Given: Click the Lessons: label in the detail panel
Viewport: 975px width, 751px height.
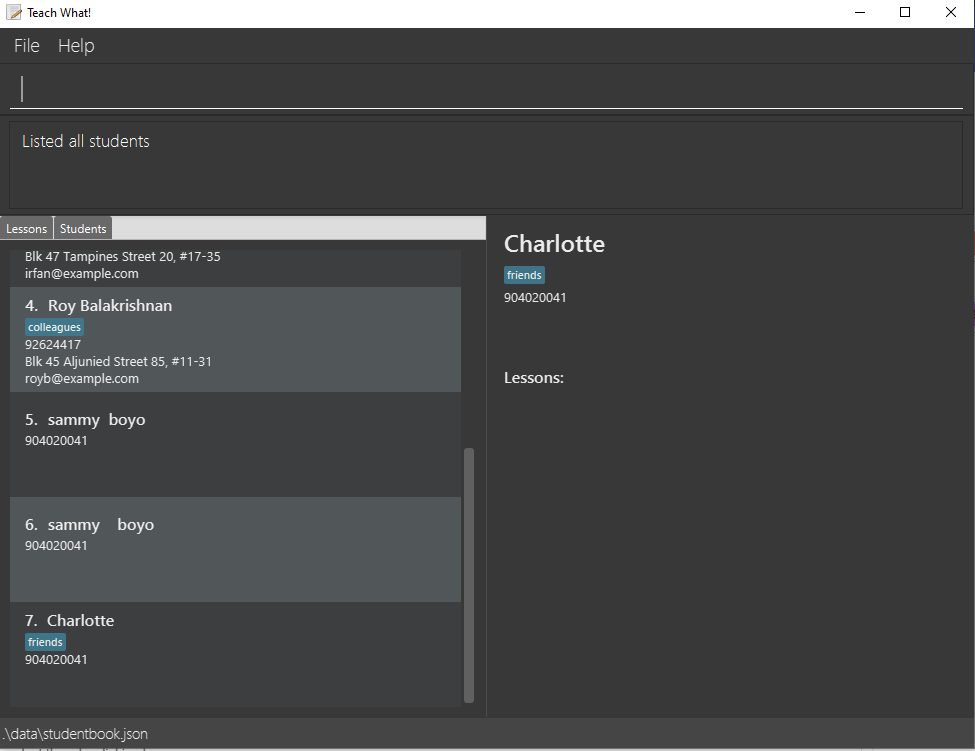Looking at the screenshot, I should click(x=534, y=378).
